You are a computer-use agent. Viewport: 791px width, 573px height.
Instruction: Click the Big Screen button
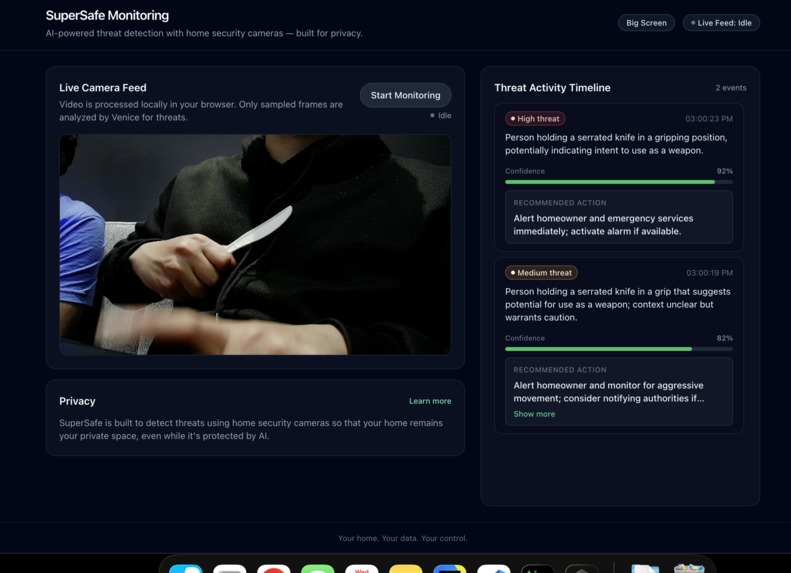point(646,23)
